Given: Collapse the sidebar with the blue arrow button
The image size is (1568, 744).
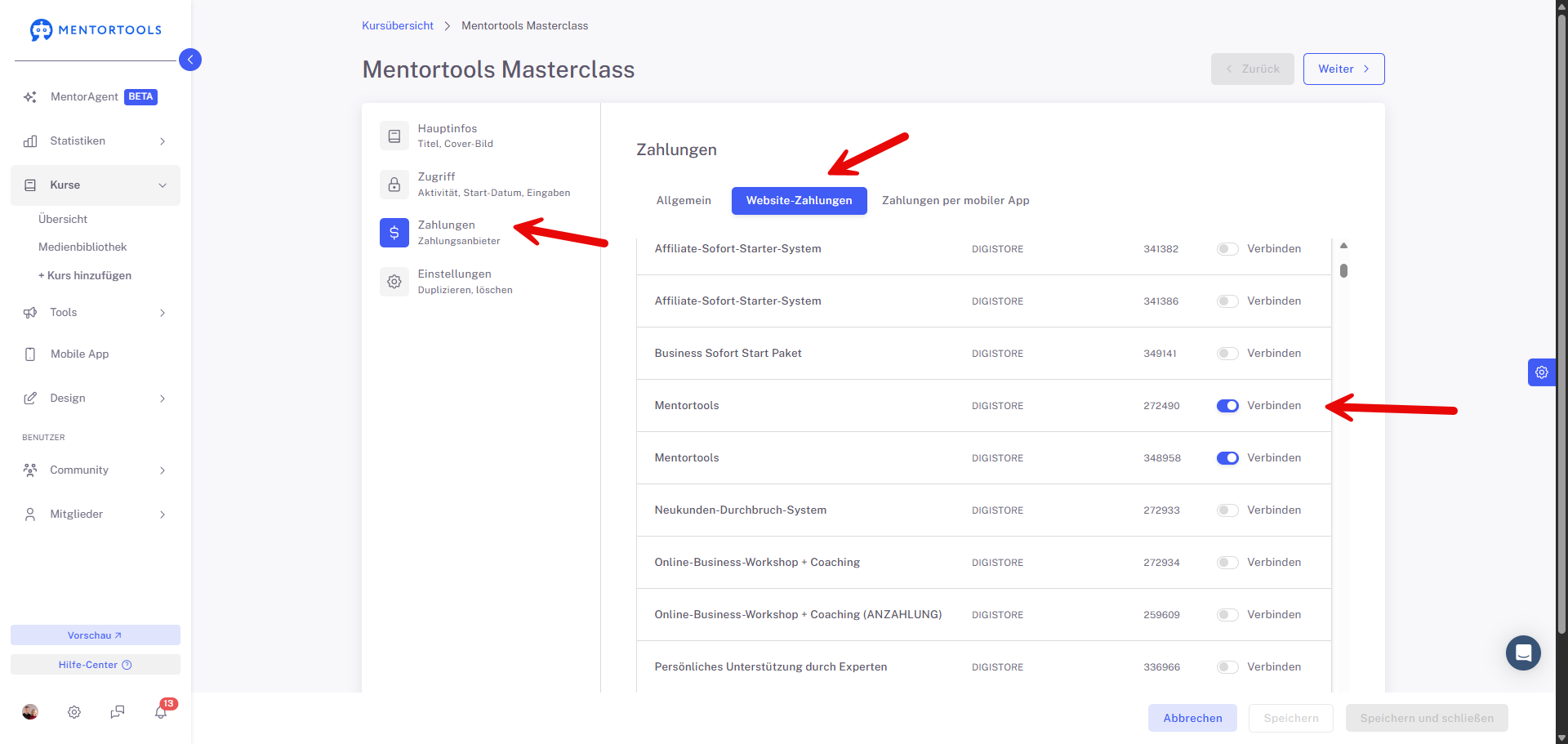Looking at the screenshot, I should [190, 60].
